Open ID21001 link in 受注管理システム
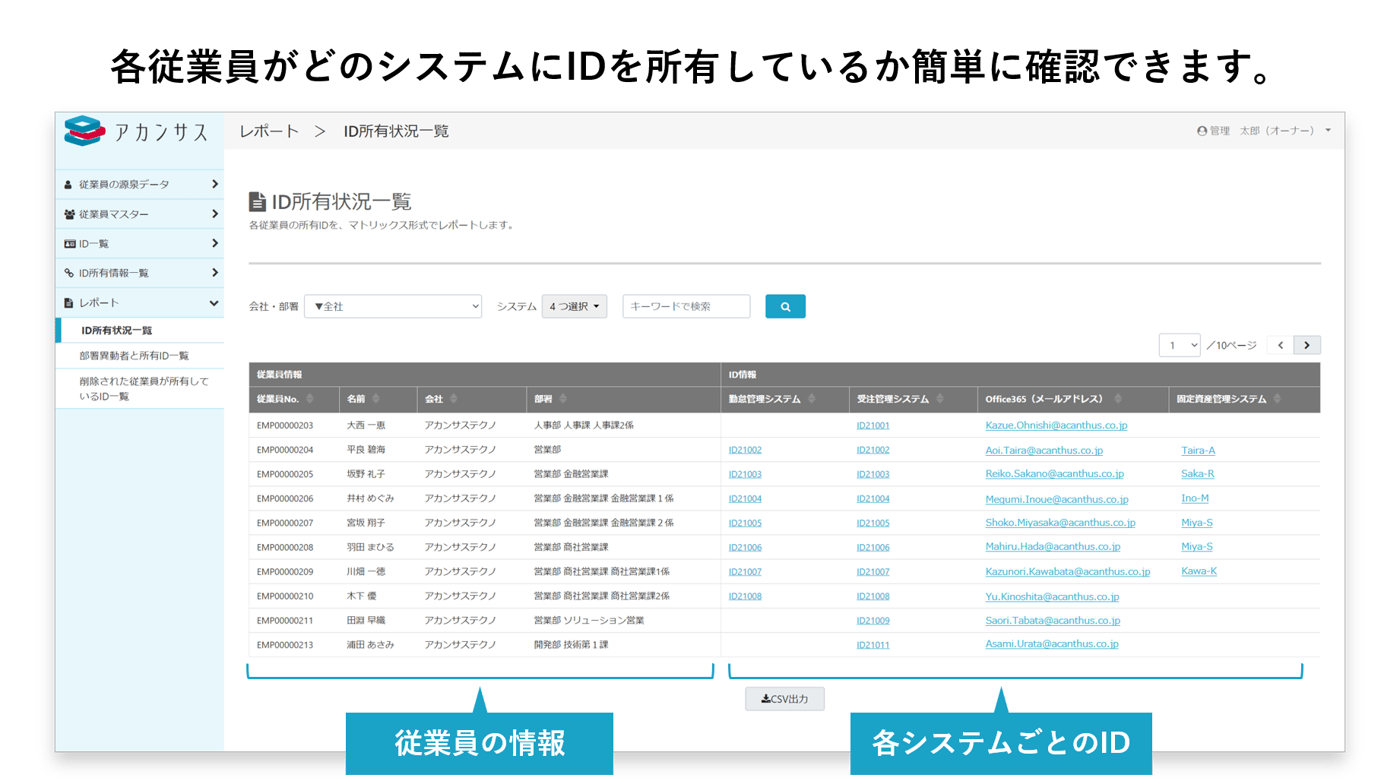This screenshot has width=1400, height=781. point(873,425)
